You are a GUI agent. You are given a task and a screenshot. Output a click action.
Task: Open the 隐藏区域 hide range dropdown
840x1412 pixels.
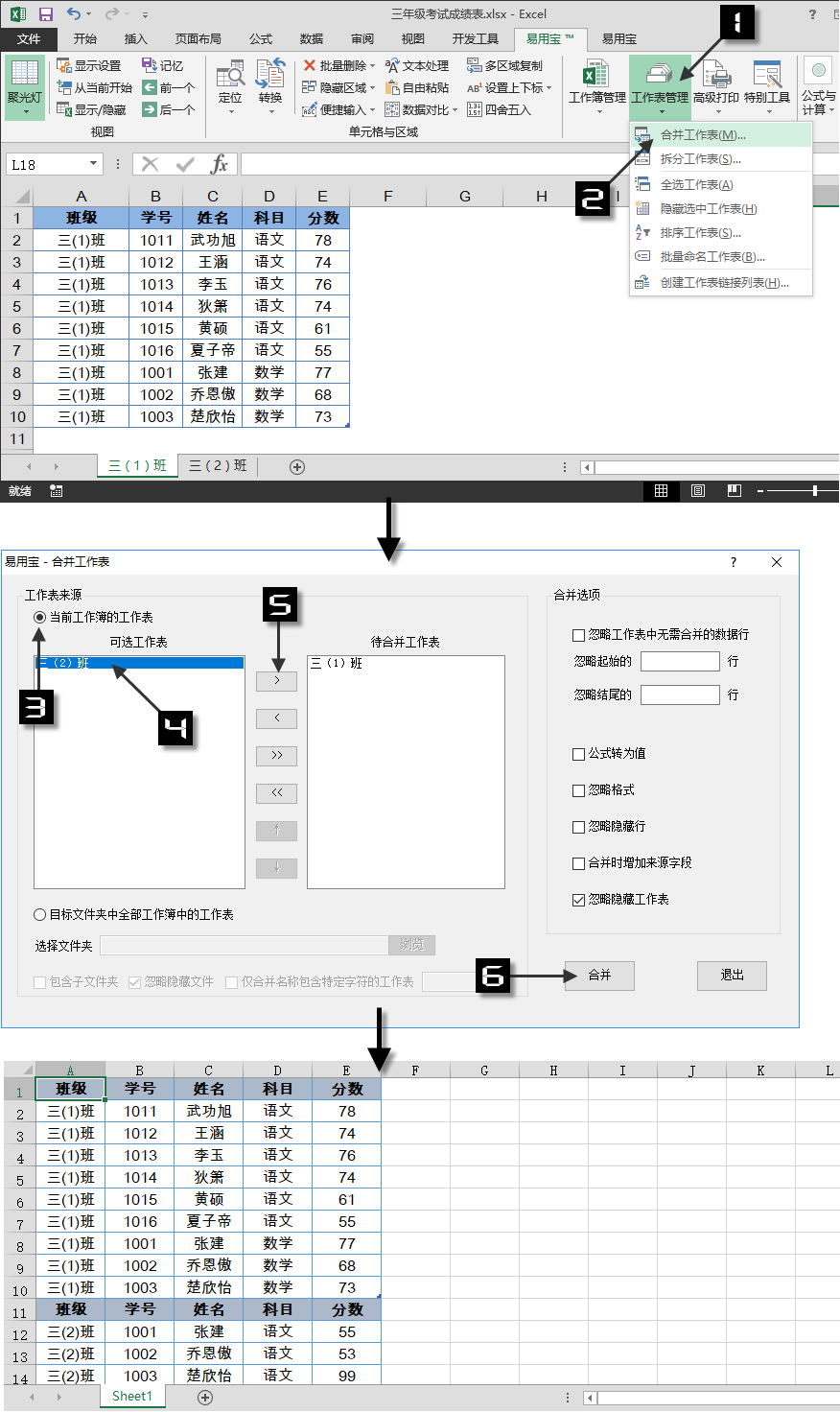(x=338, y=87)
